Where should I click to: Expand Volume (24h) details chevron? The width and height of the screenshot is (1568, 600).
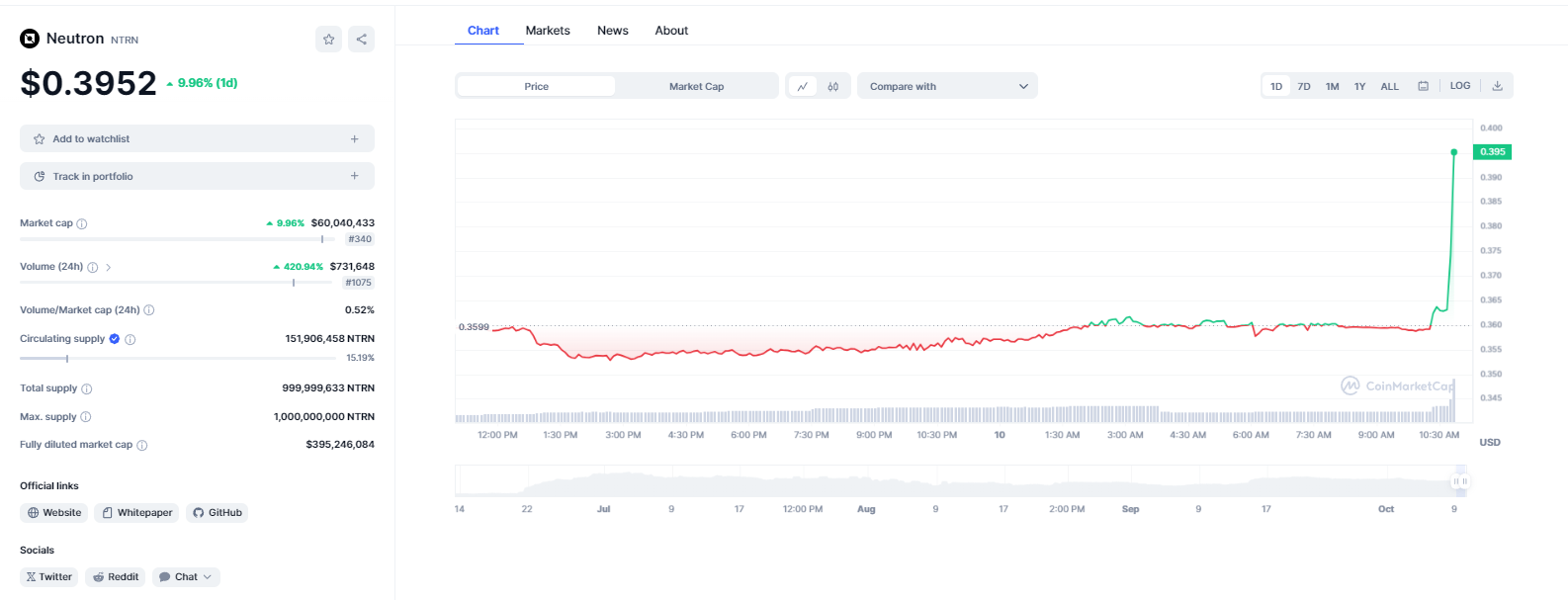point(108,268)
